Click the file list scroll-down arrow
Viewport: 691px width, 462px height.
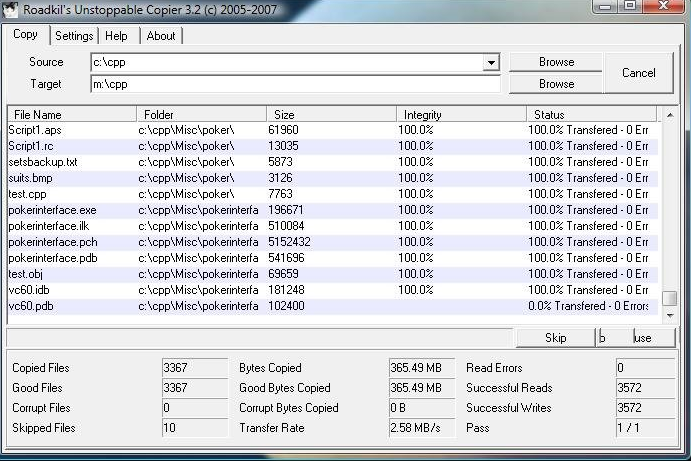670,315
